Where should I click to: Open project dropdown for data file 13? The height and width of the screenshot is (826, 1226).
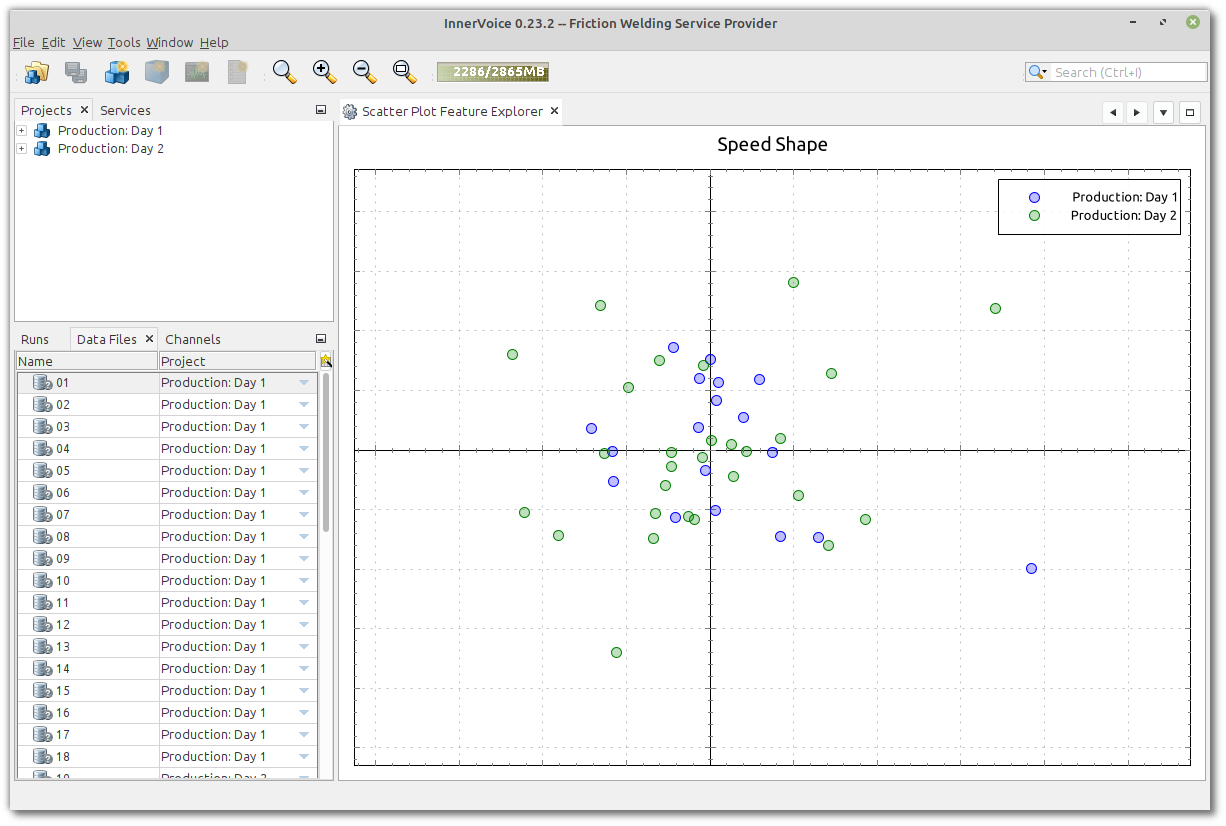pyautogui.click(x=304, y=647)
